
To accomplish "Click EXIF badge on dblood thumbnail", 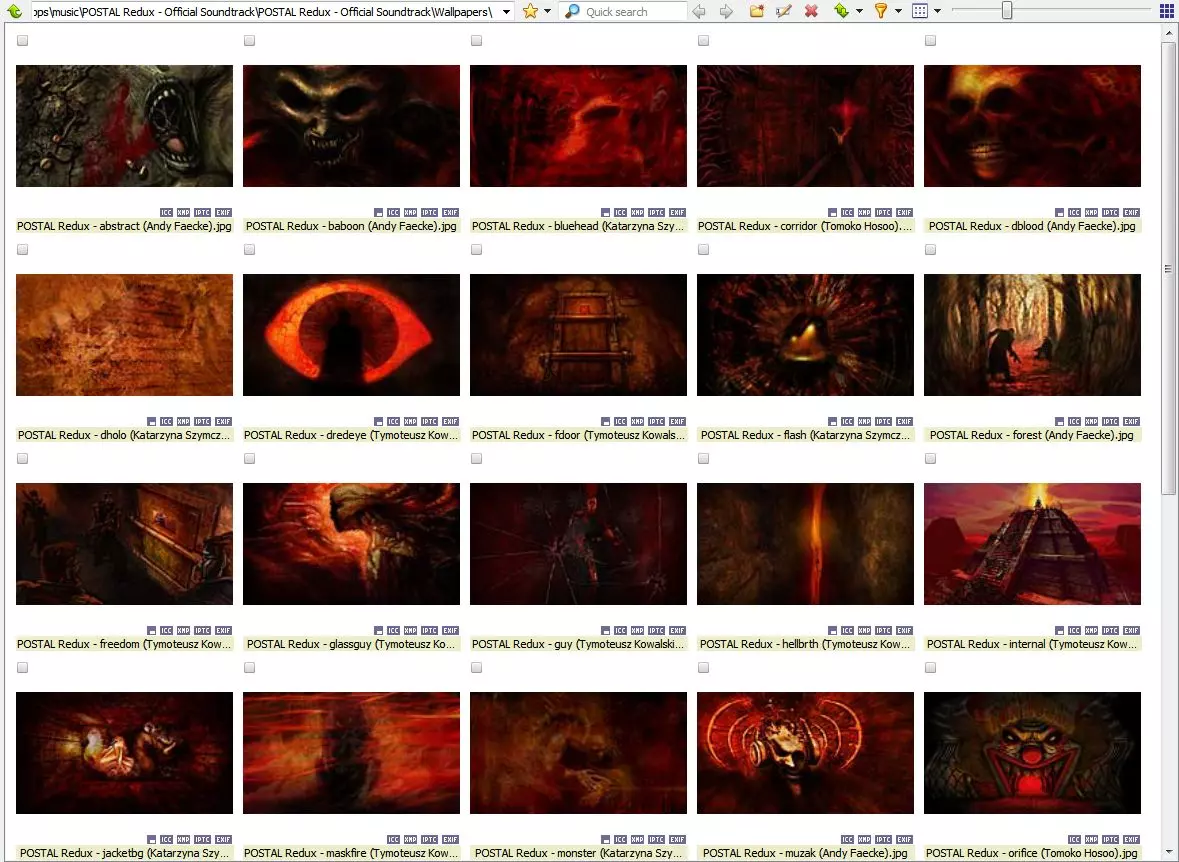I will tap(1132, 213).
